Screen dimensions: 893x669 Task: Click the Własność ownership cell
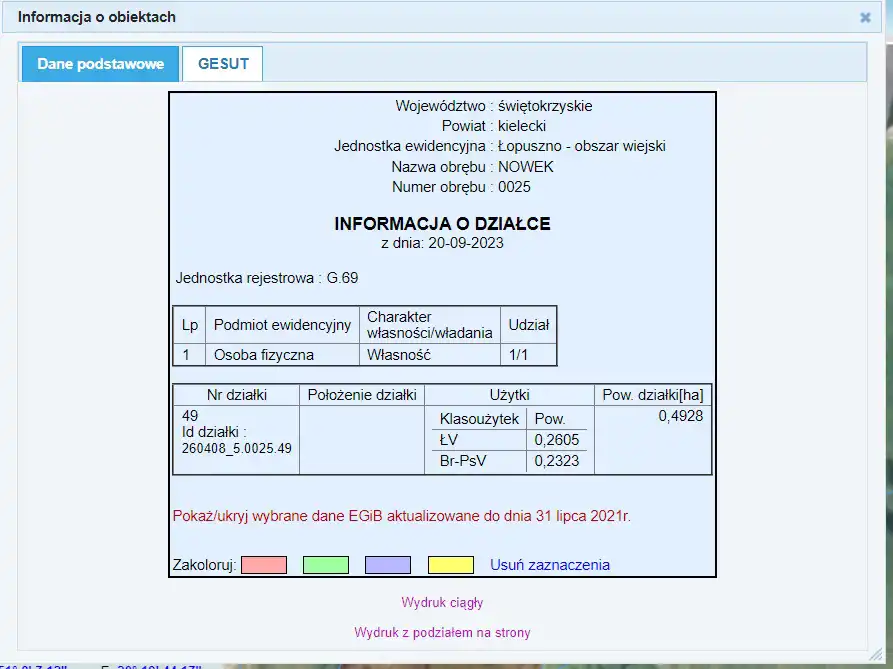pyautogui.click(x=398, y=355)
